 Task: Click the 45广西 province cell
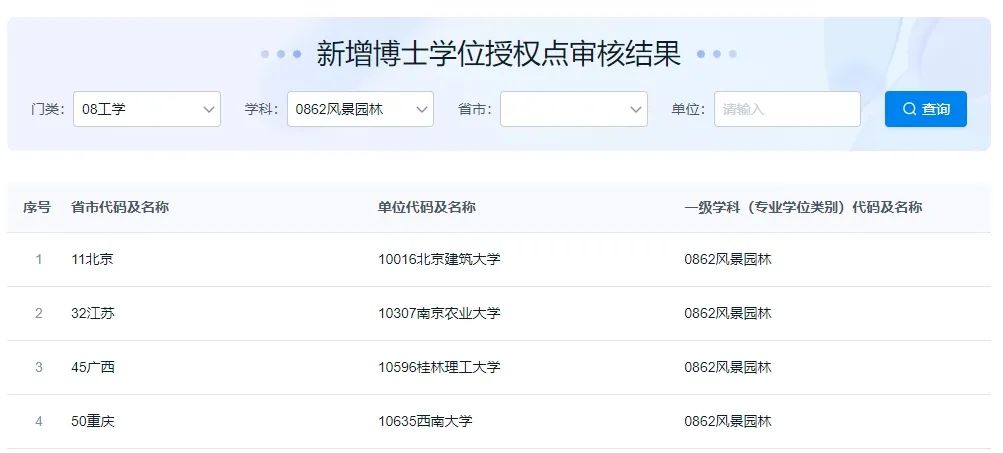point(93,367)
